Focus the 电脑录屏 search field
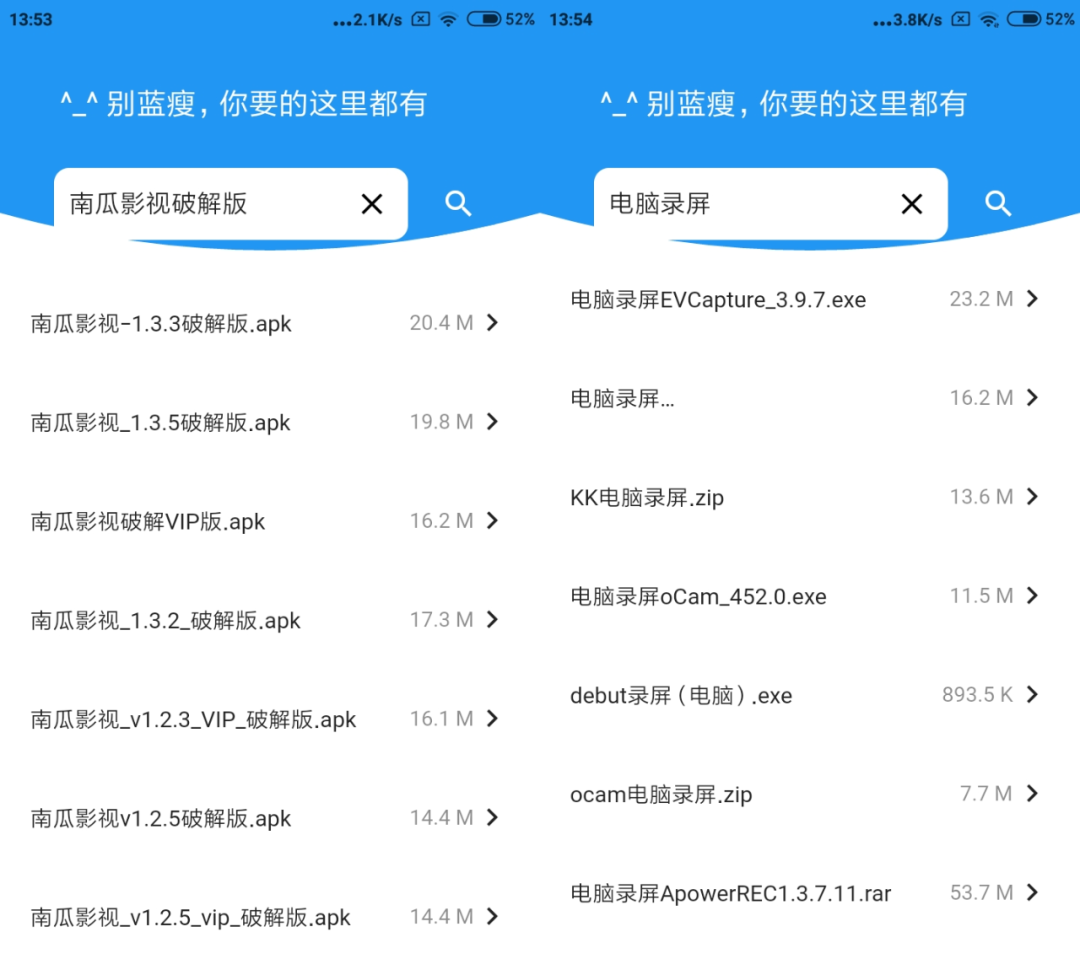1080x959 pixels. point(771,204)
